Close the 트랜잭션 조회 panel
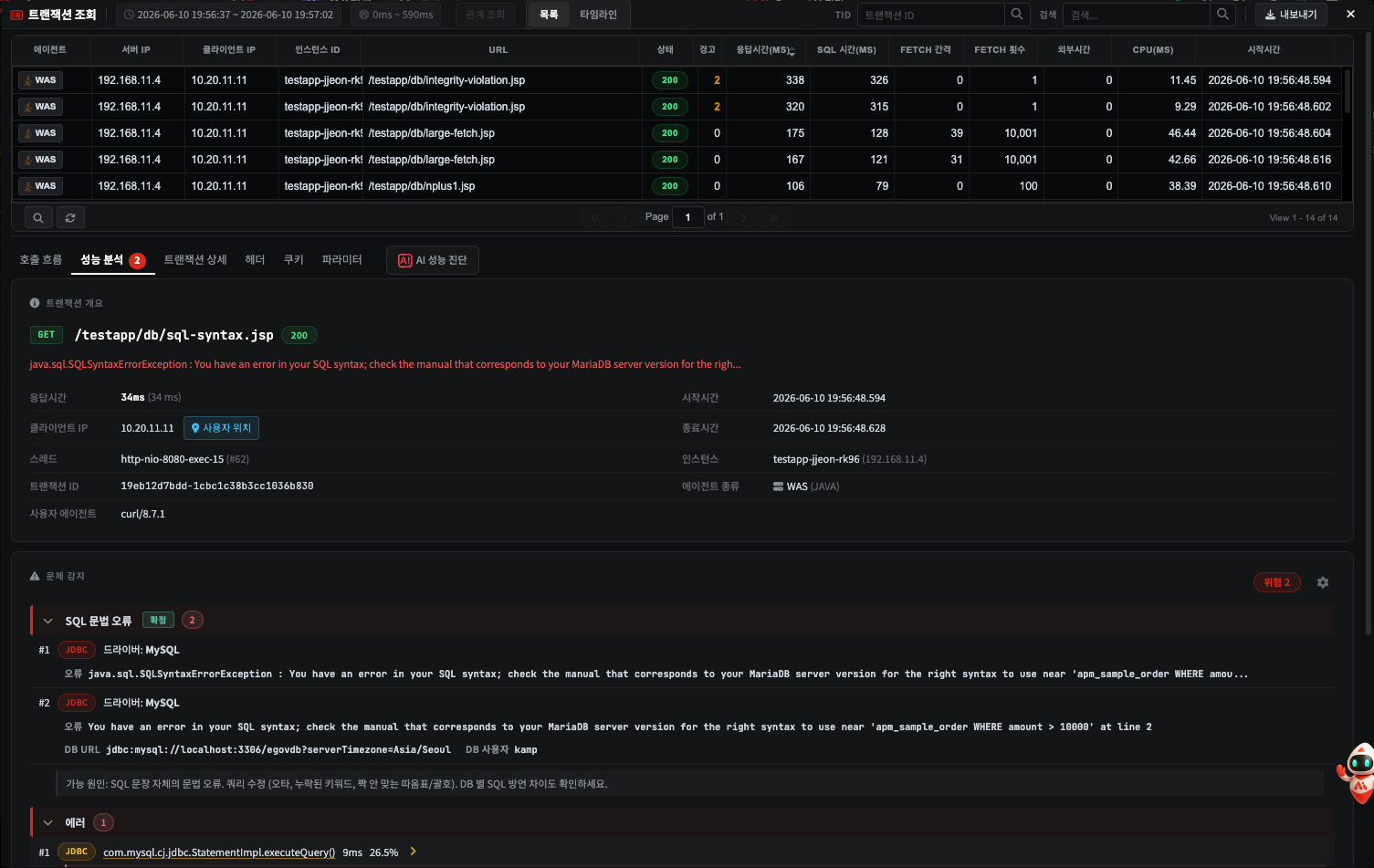Viewport: 1374px width, 868px height. point(1351,15)
